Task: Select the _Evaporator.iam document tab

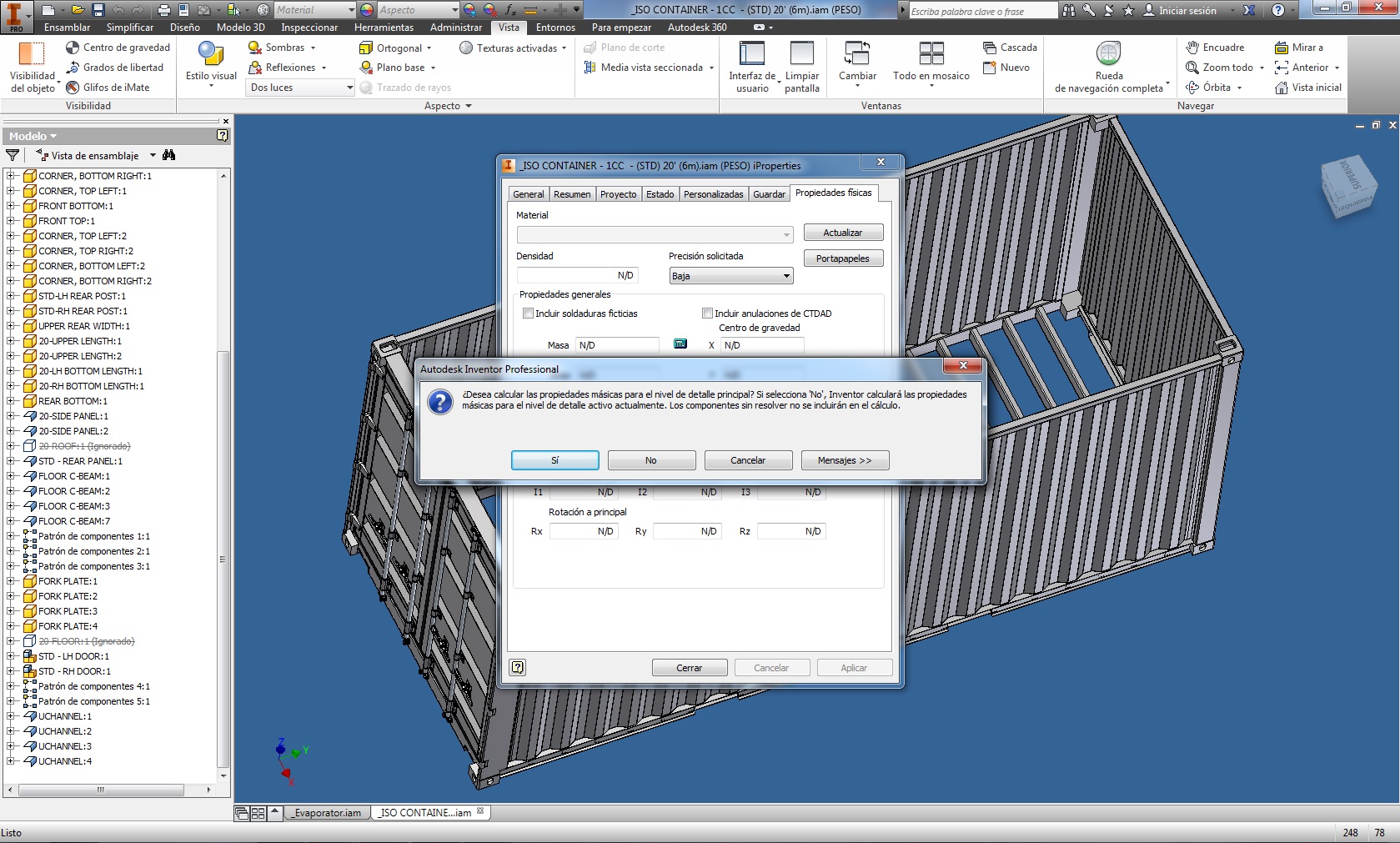Action: [327, 813]
